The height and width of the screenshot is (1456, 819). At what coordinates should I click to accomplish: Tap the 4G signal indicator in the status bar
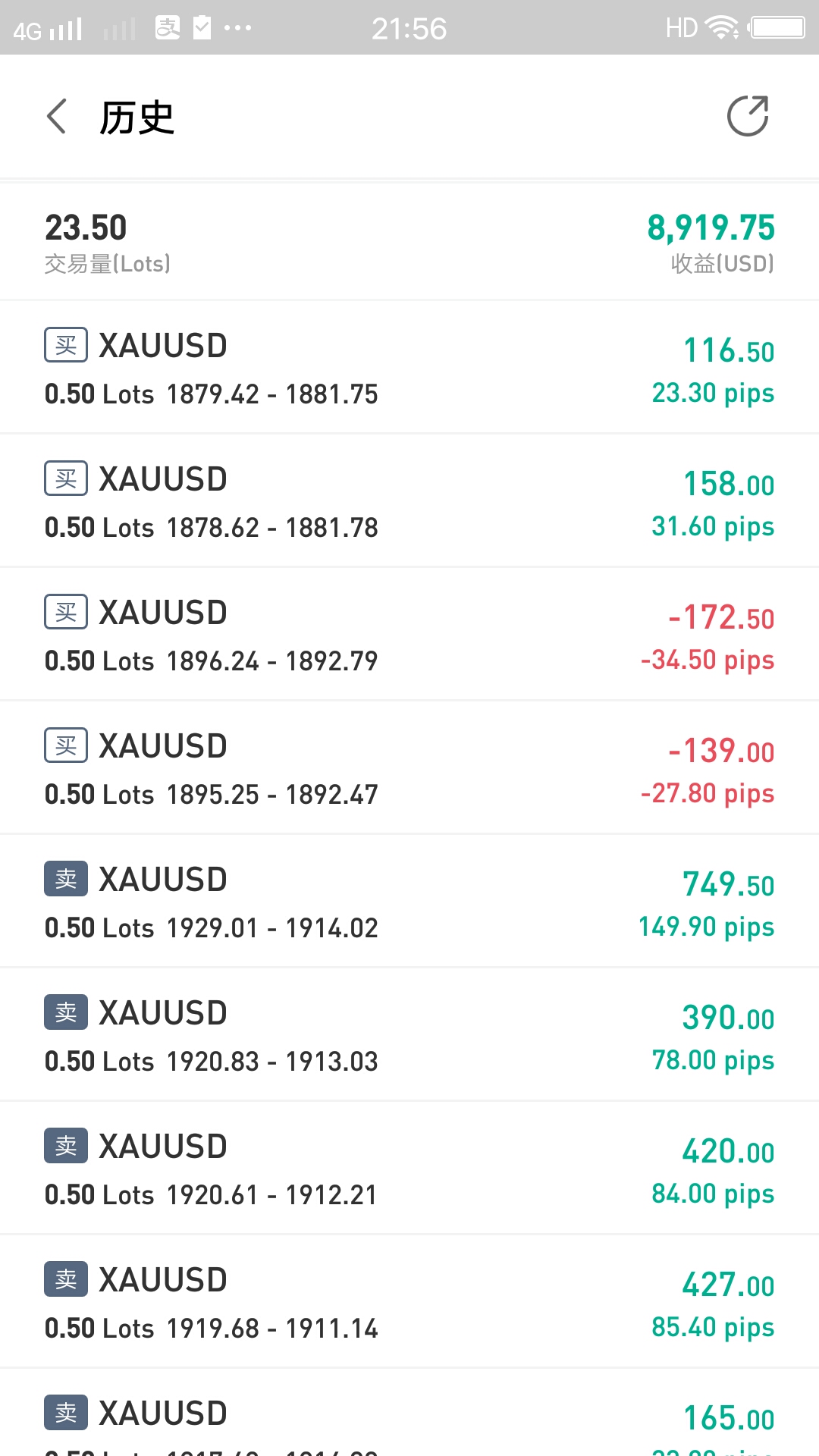point(47,30)
